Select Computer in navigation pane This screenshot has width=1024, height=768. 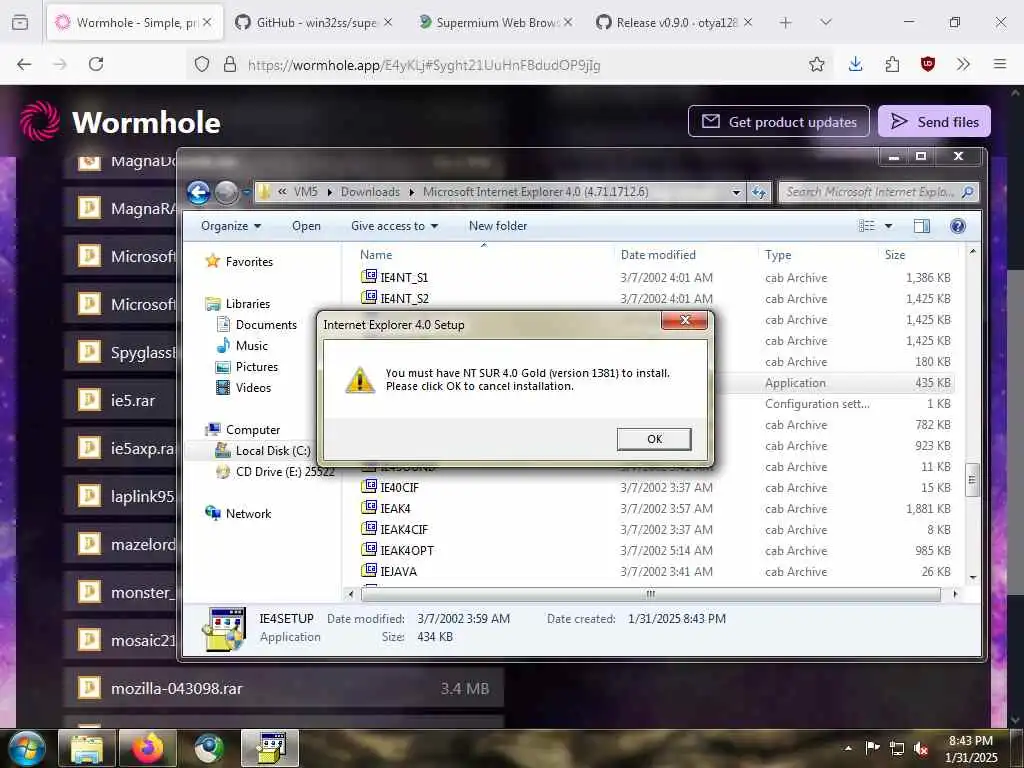pos(242,430)
